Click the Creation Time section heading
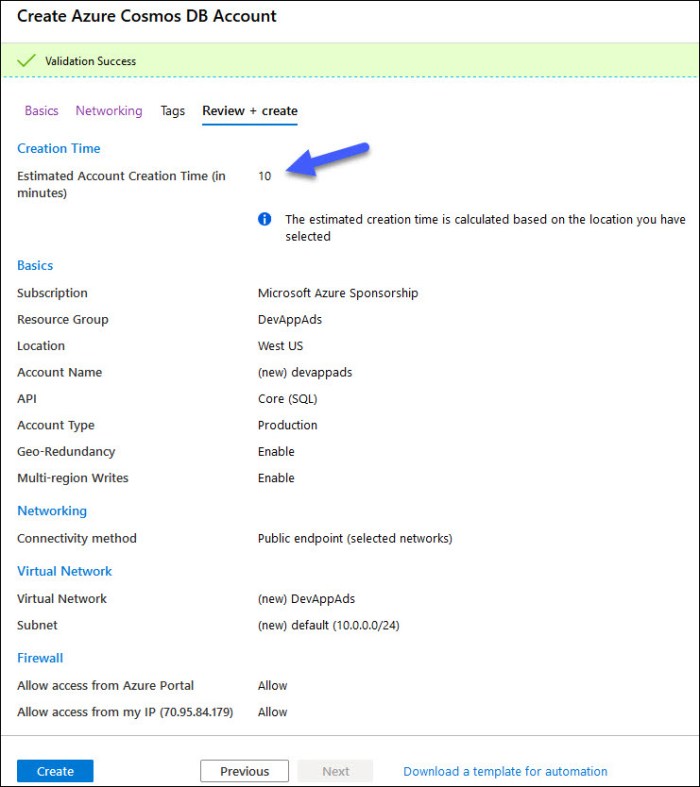 59,149
